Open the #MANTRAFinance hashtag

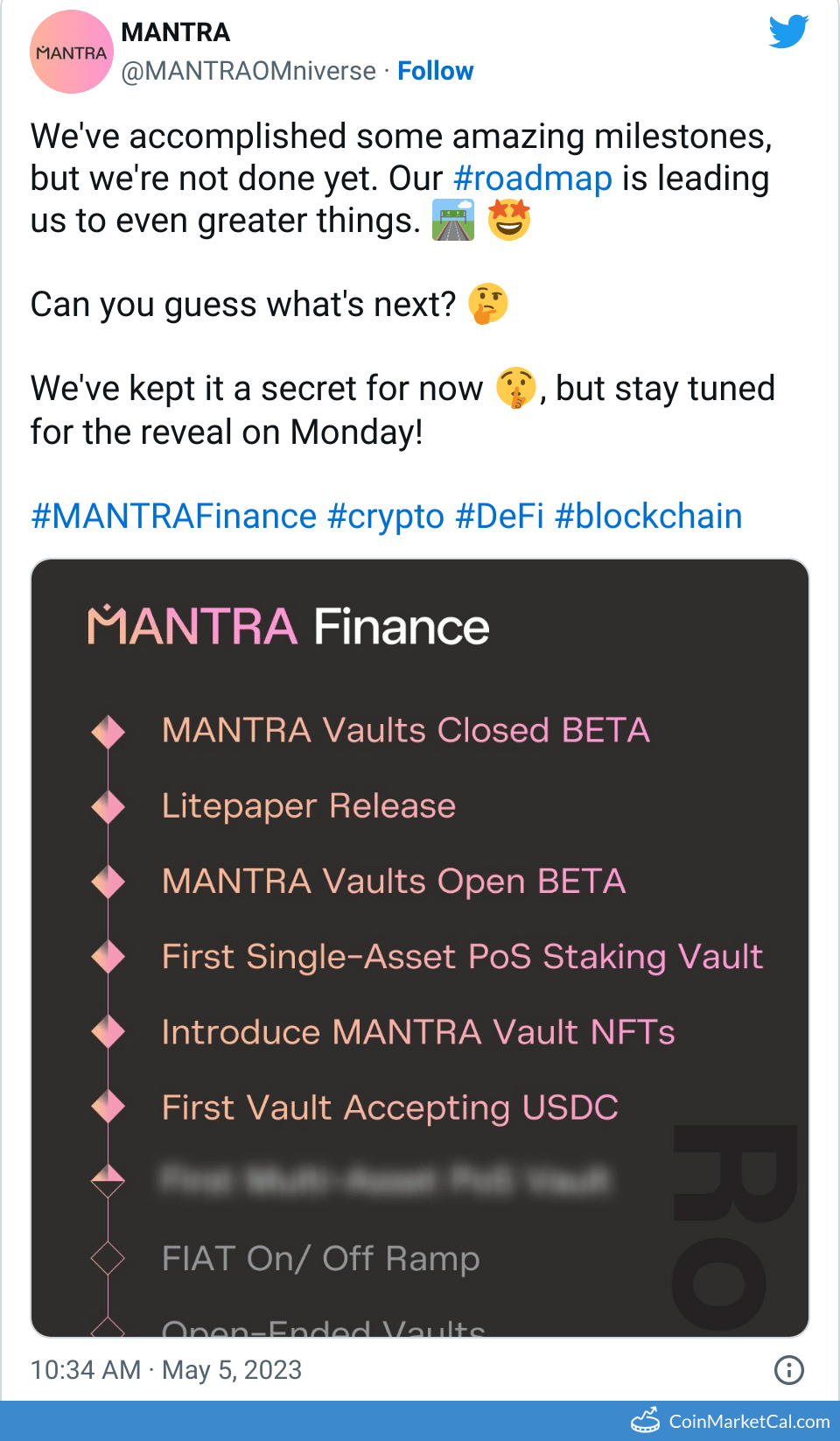[173, 517]
